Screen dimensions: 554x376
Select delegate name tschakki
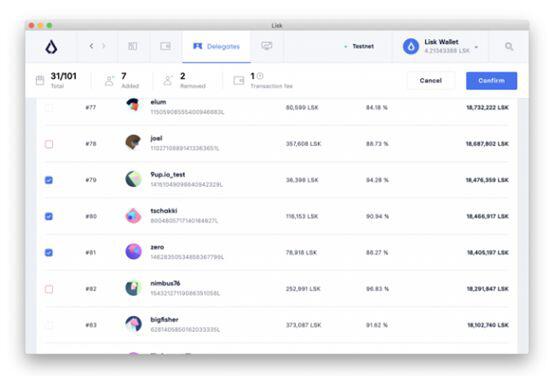(164, 211)
